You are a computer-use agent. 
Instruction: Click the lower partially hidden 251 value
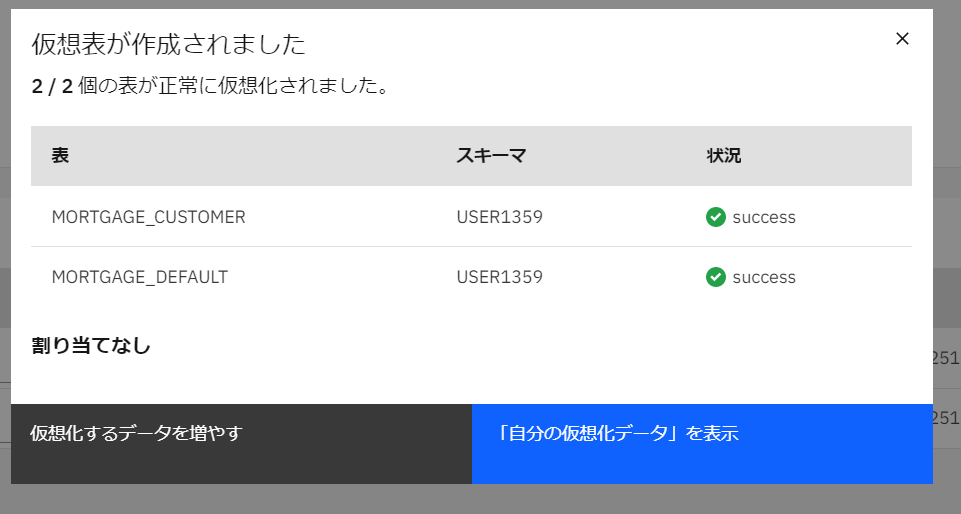coord(946,418)
